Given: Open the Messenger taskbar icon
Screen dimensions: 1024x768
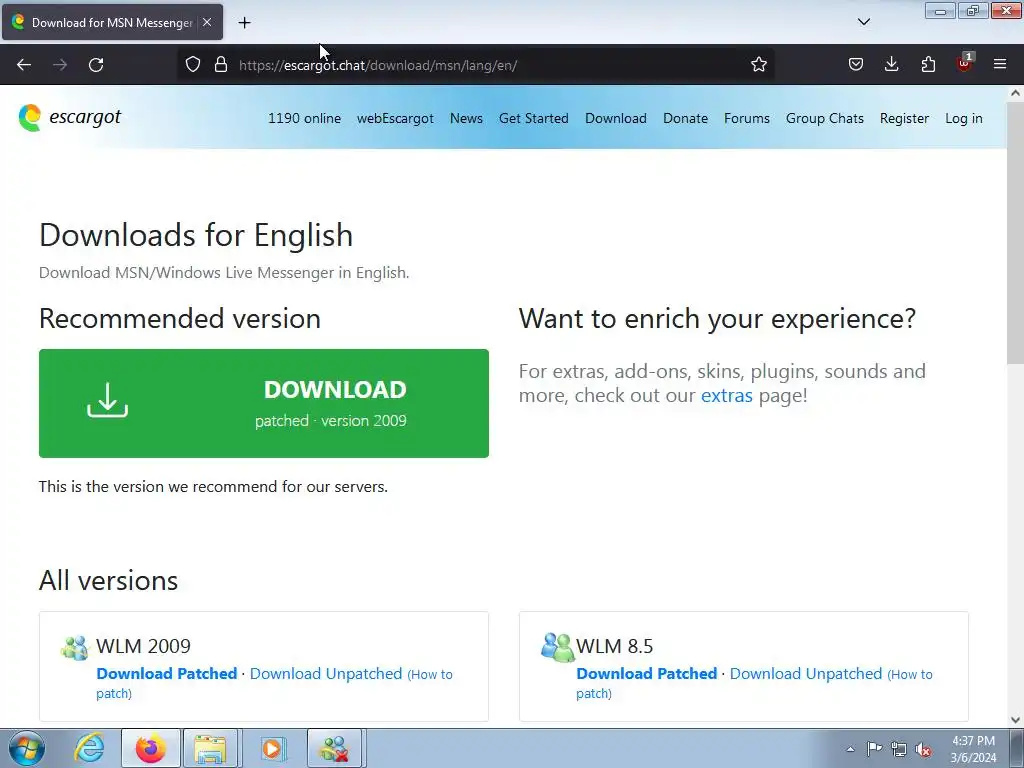Looking at the screenshot, I should [x=334, y=748].
